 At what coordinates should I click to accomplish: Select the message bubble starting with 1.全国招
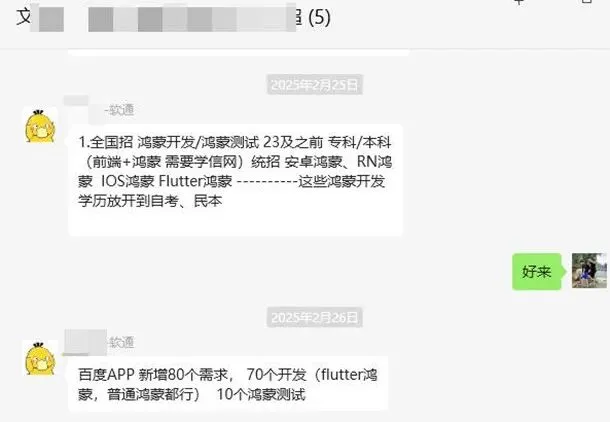235,180
